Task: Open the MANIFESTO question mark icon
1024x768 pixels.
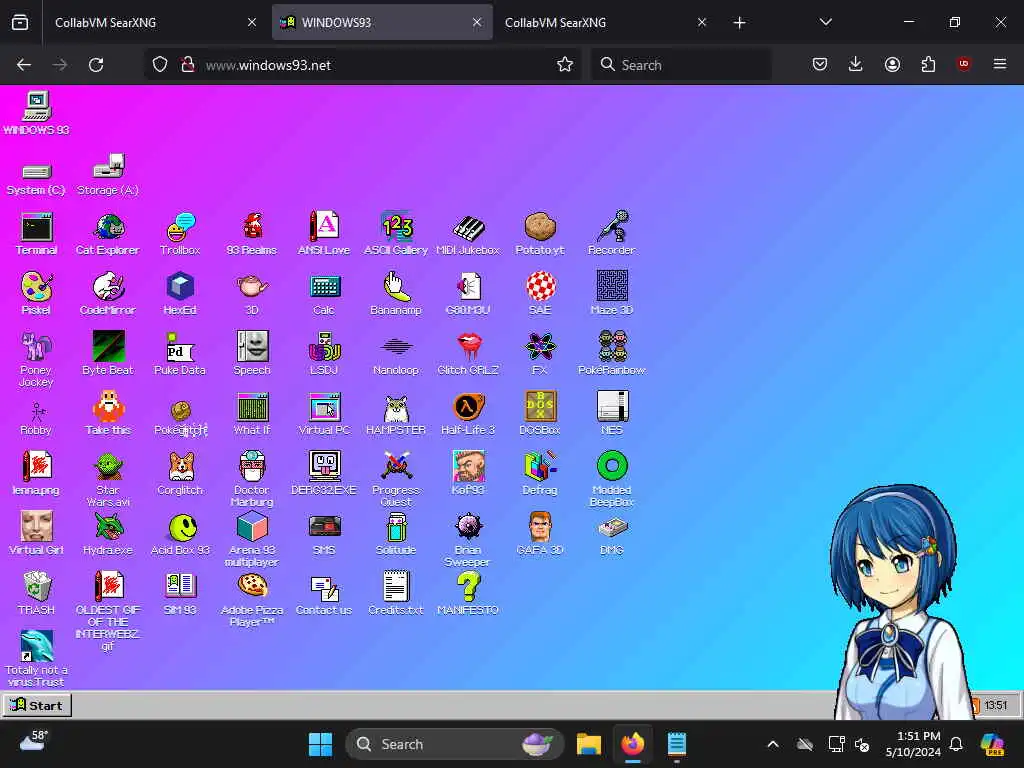Action: coord(468,593)
